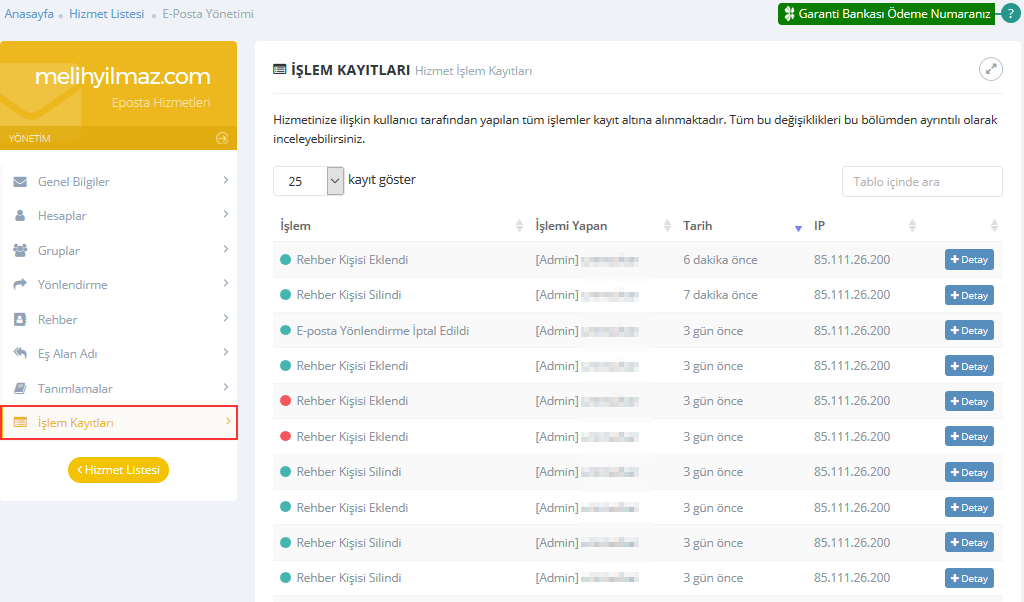Click the forward arrow icon beside Yönlendirme
The width and height of the screenshot is (1024, 602).
click(x=20, y=285)
